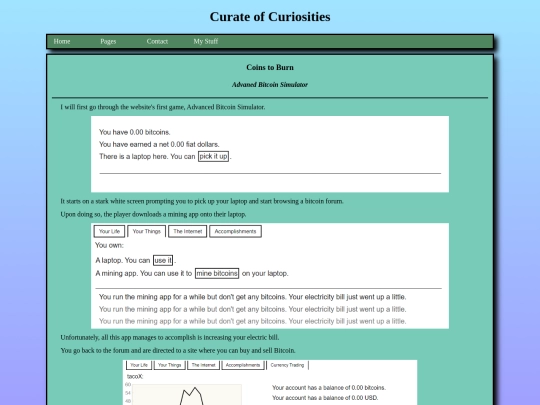
Task: Select the 'Accomplishments' tab in the second screenshot
Action: (x=235, y=231)
